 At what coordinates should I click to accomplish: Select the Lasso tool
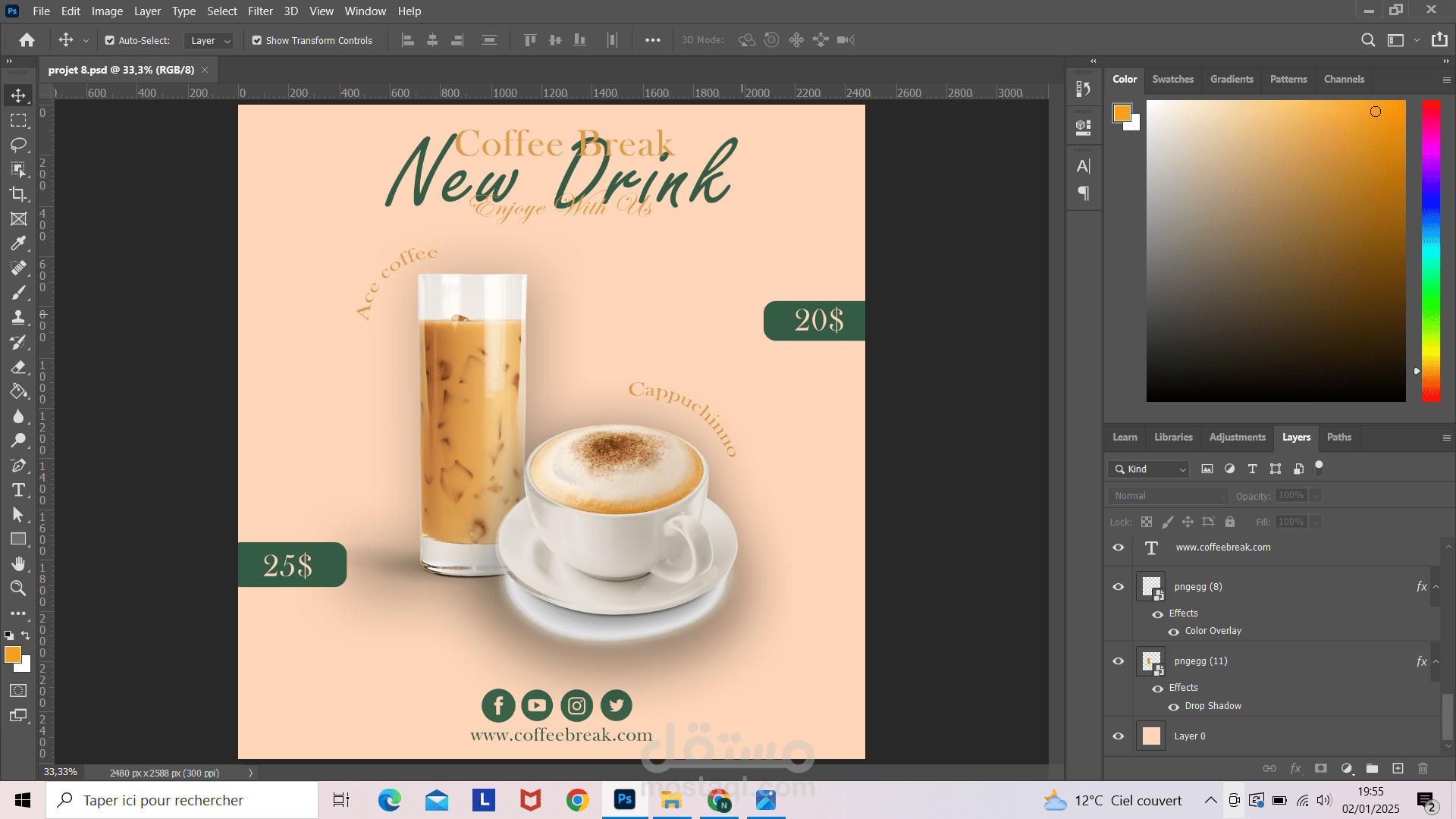click(18, 145)
